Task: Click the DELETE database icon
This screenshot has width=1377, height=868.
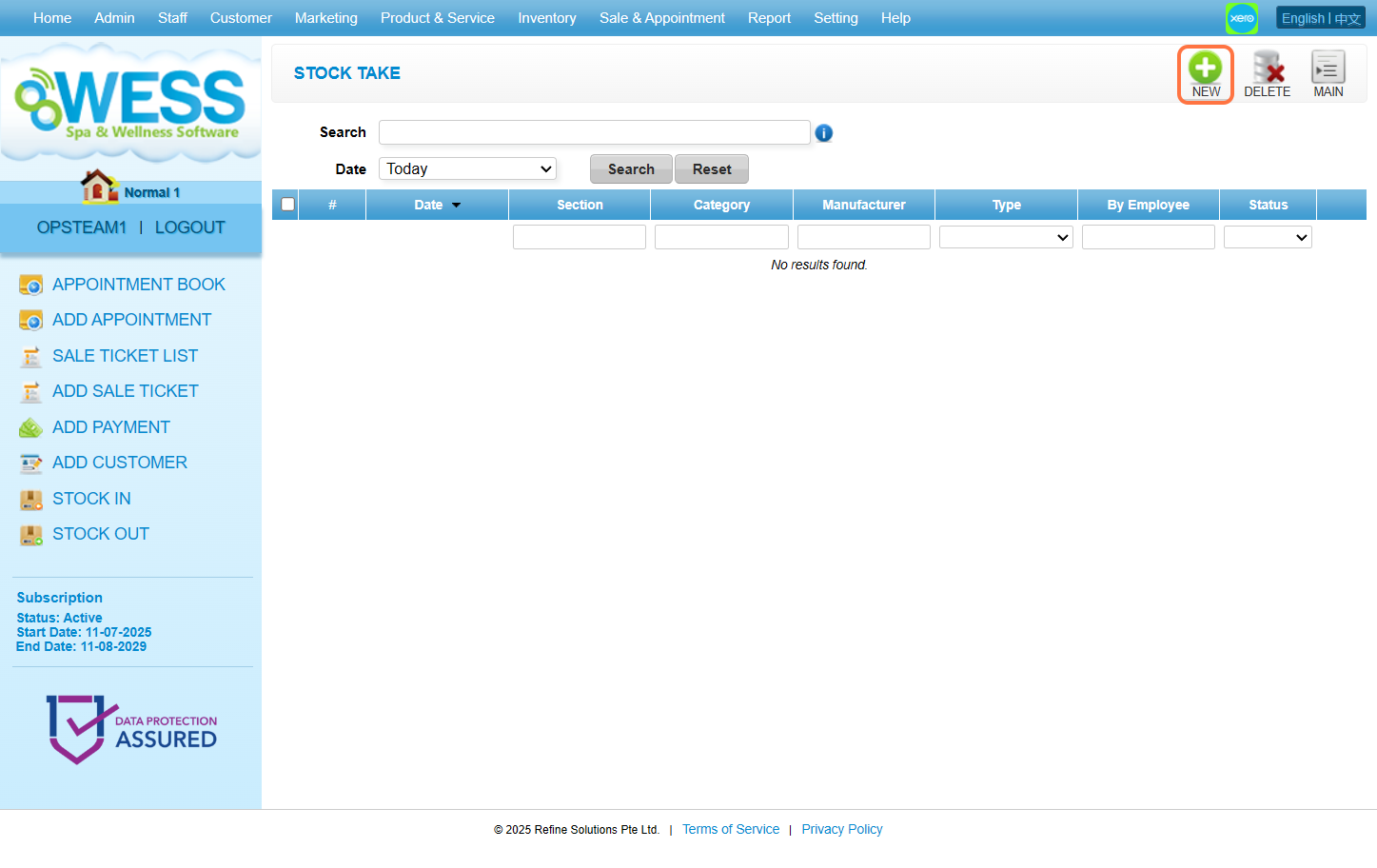Action: tap(1267, 69)
